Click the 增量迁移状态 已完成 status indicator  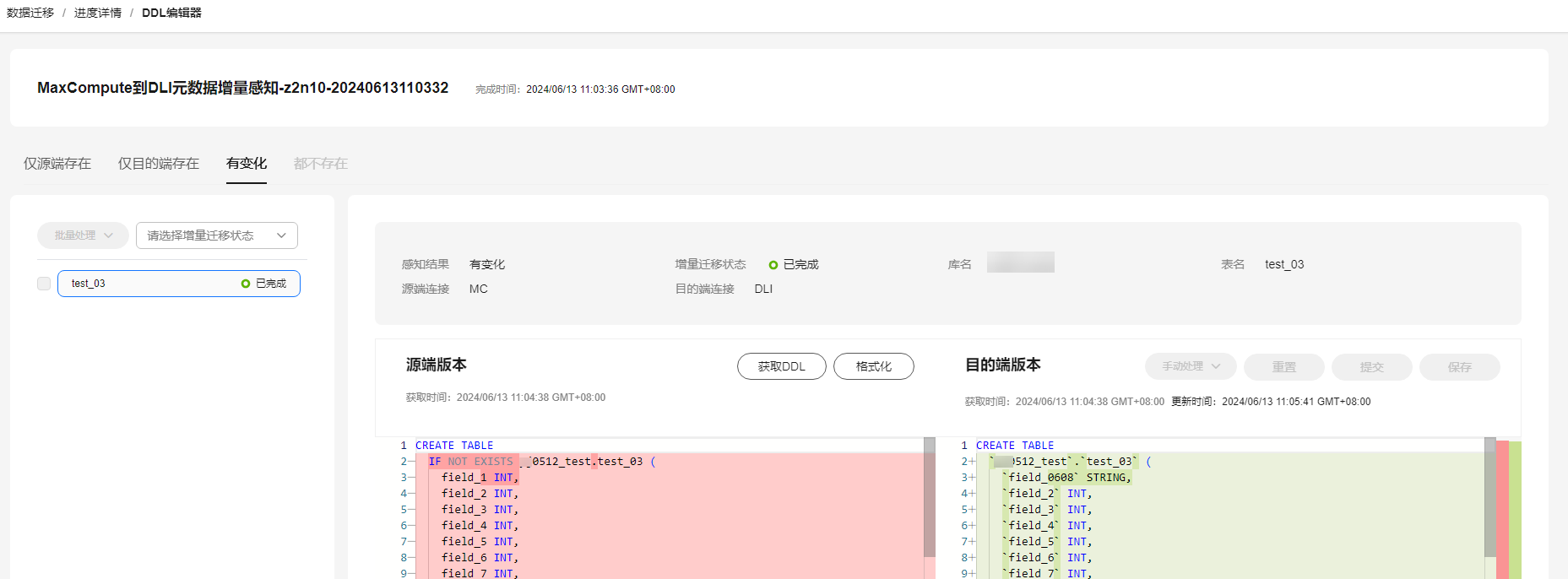(794, 264)
